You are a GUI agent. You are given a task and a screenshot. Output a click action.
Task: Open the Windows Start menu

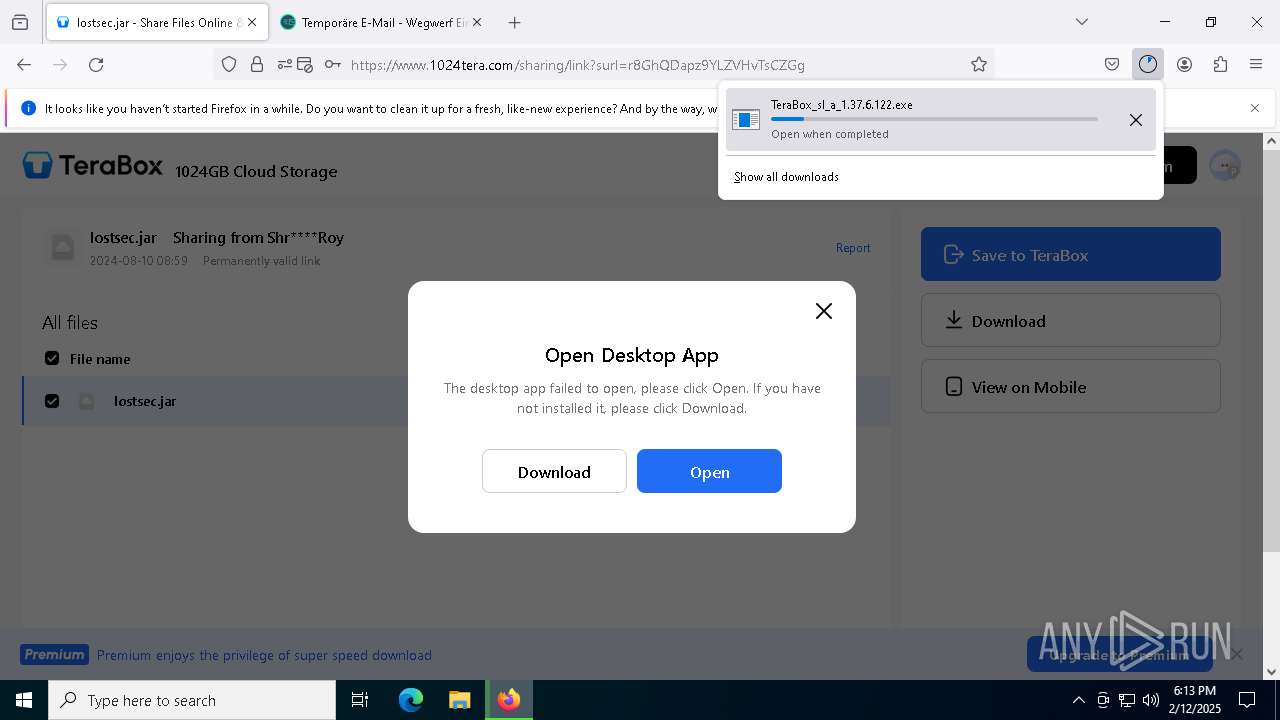coord(24,700)
